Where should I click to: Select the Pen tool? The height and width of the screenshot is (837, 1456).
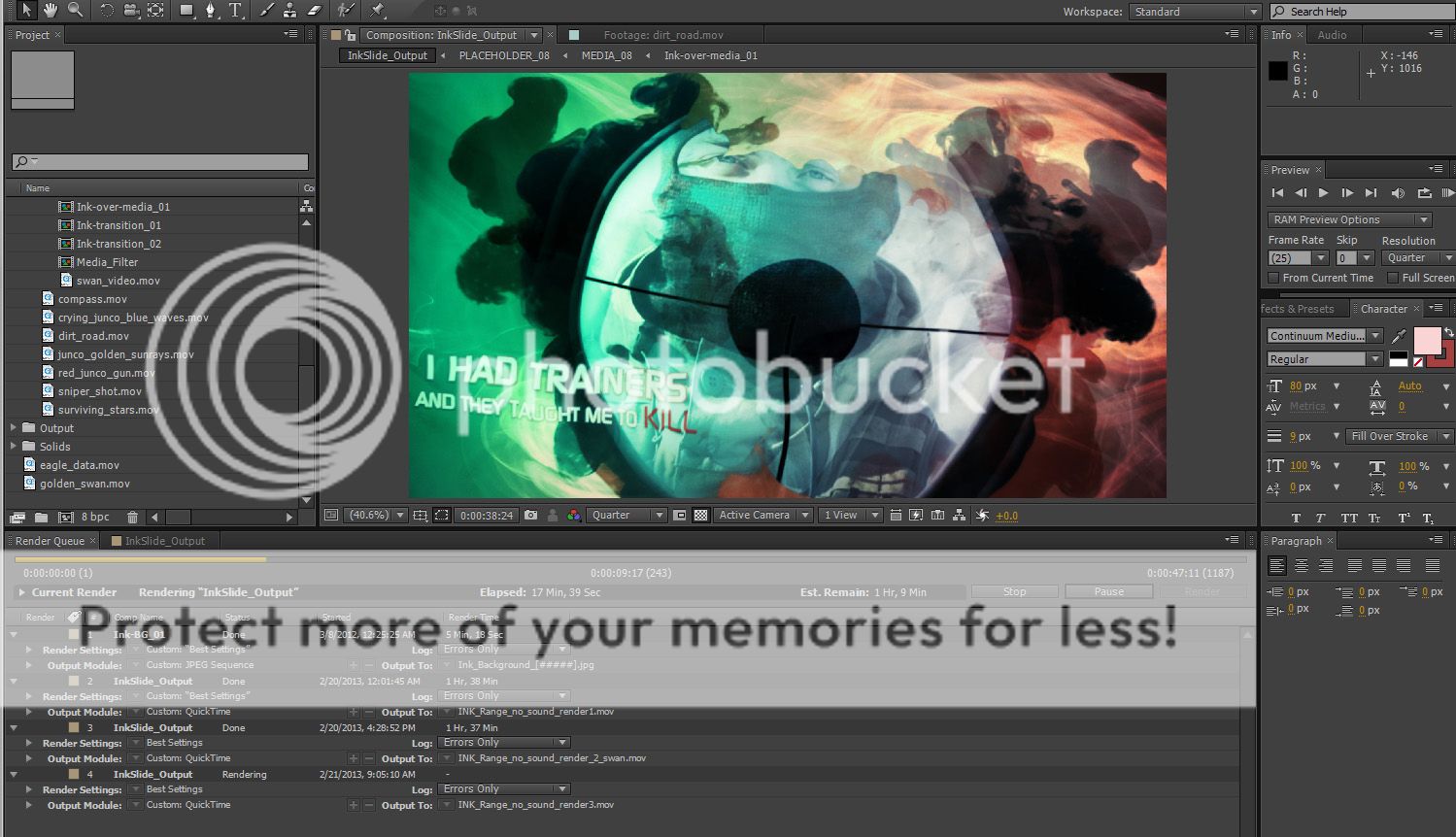click(x=211, y=11)
